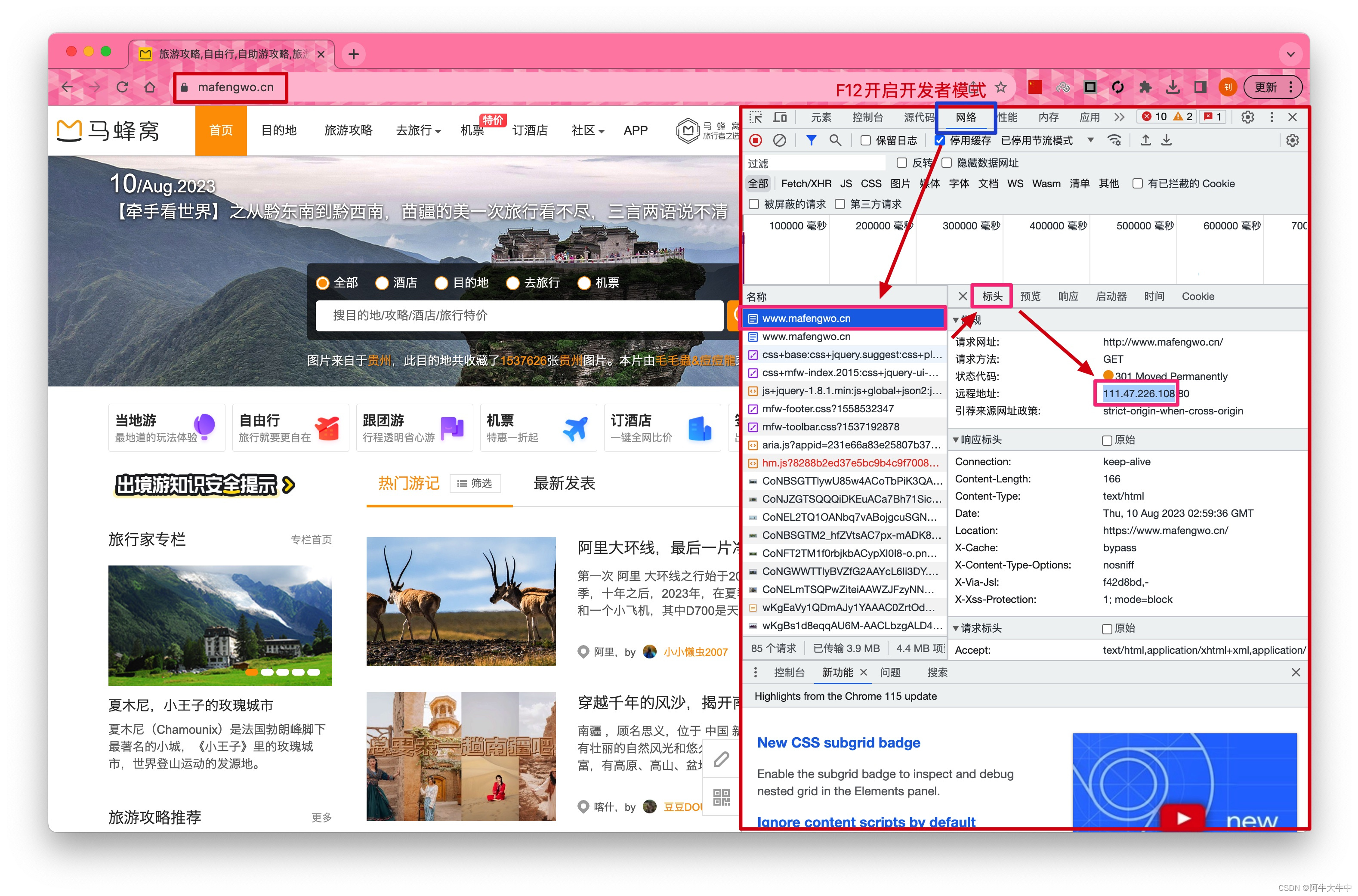Screen dimensions: 1358x896
Task: Open drawer three-dot menu beside 控制台
Action: pyautogui.click(x=755, y=673)
